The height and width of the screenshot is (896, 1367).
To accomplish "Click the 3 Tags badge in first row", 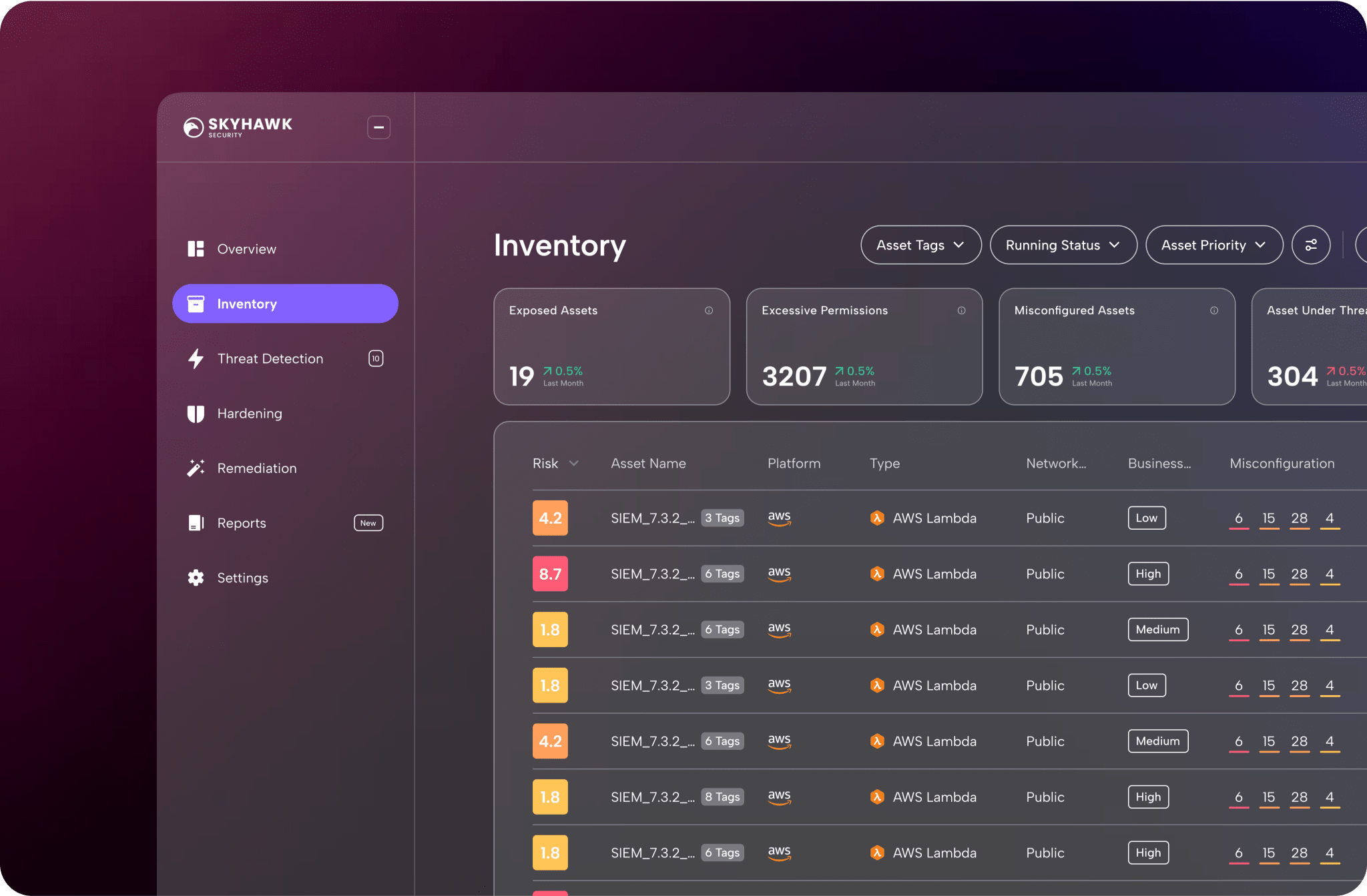I will (722, 518).
